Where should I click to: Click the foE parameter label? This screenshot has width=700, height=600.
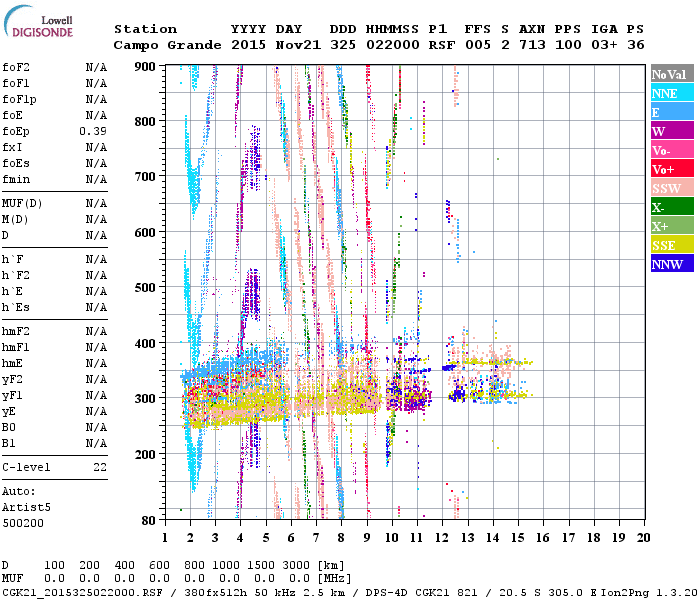[12, 115]
